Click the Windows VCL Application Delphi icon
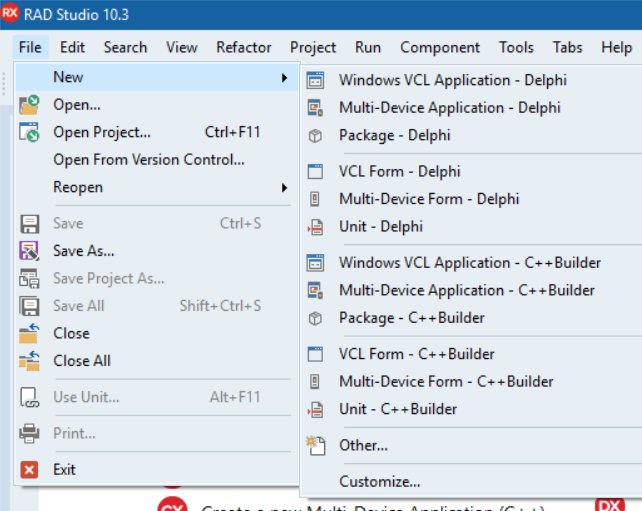Image resolution: width=642 pixels, height=511 pixels. coord(316,80)
